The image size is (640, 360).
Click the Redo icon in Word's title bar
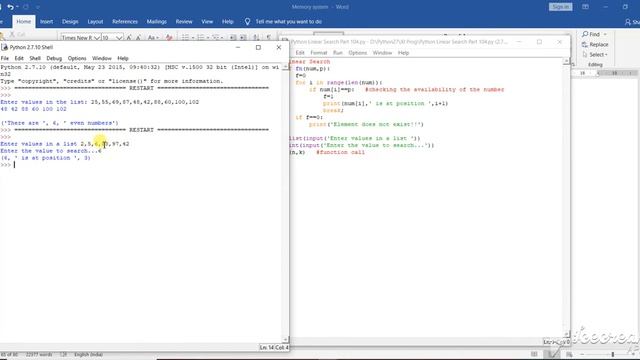26,7
